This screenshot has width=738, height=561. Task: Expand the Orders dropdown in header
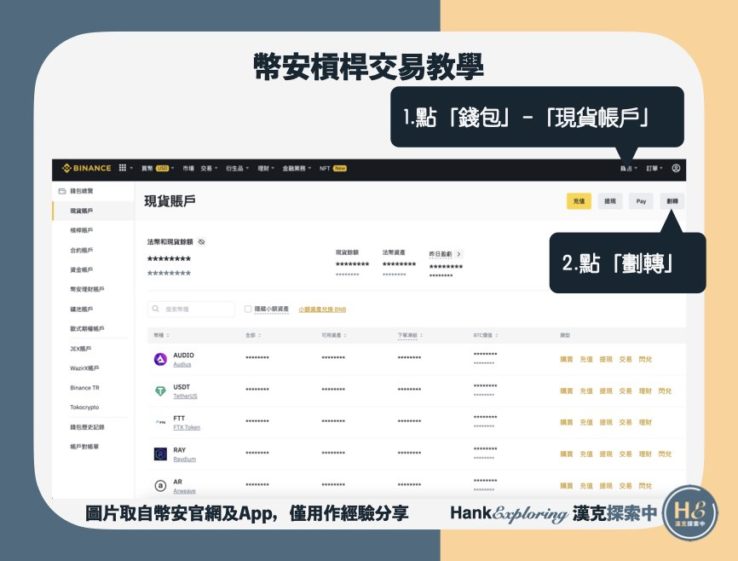654,168
